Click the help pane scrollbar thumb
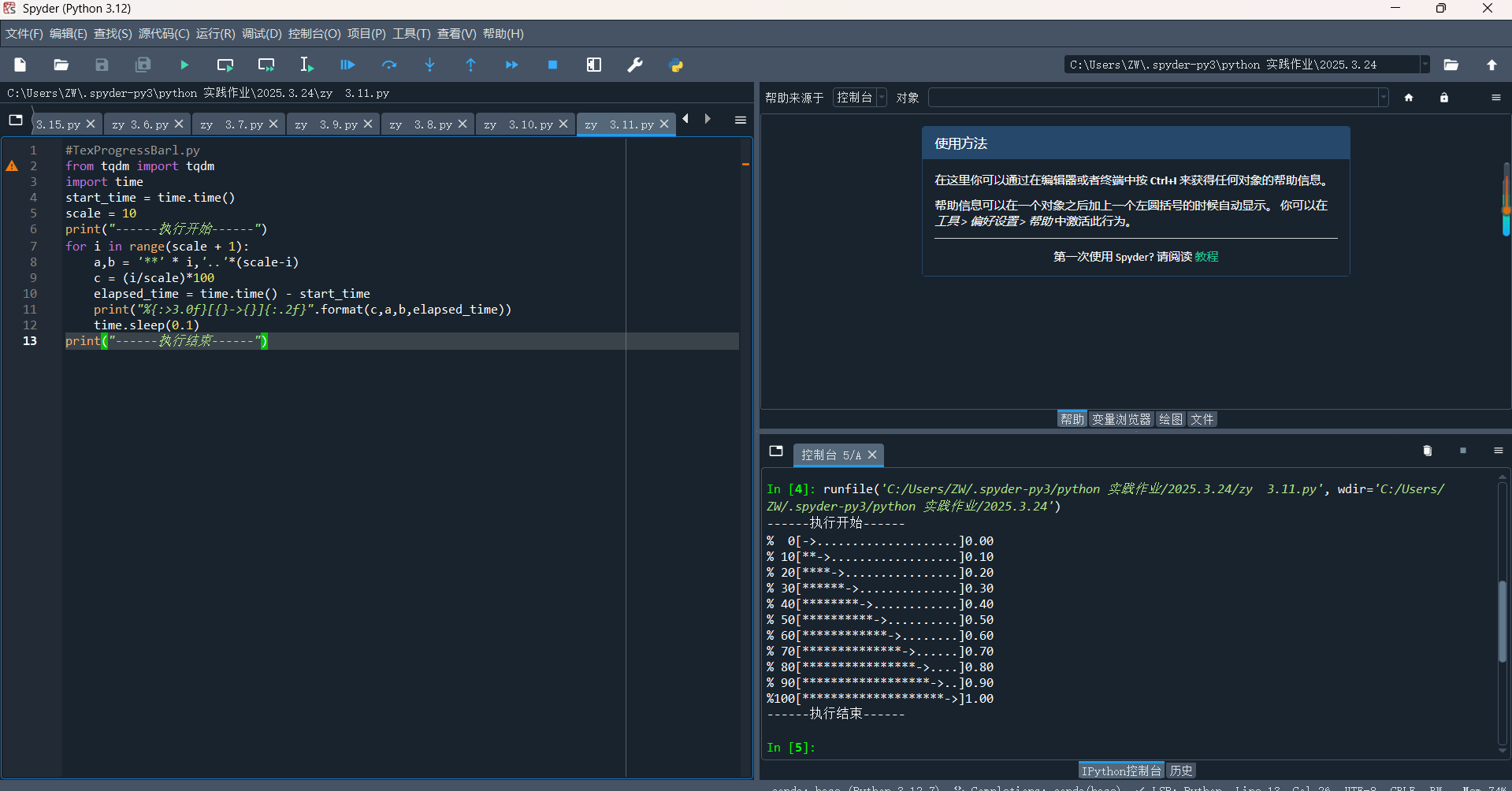Viewport: 1512px width, 791px height. pos(1506,200)
